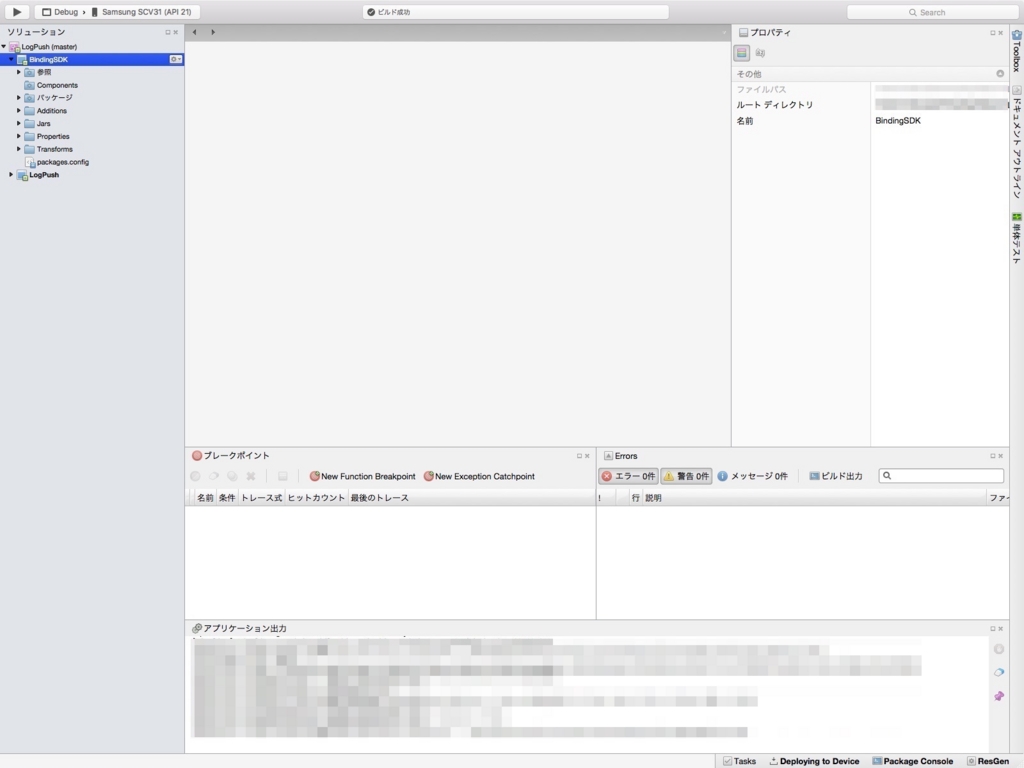Select the Jars folder icon

coord(29,123)
